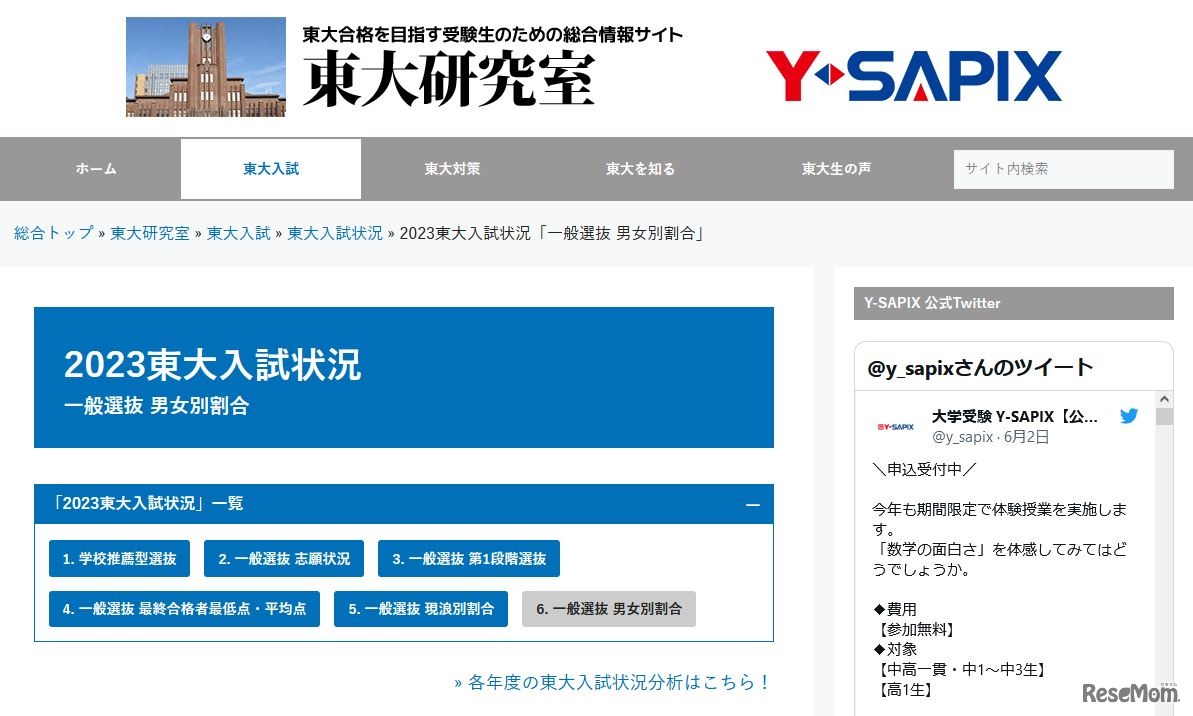Click the 一般選抜 志願状況 button
The image size is (1193, 716).
284,559
